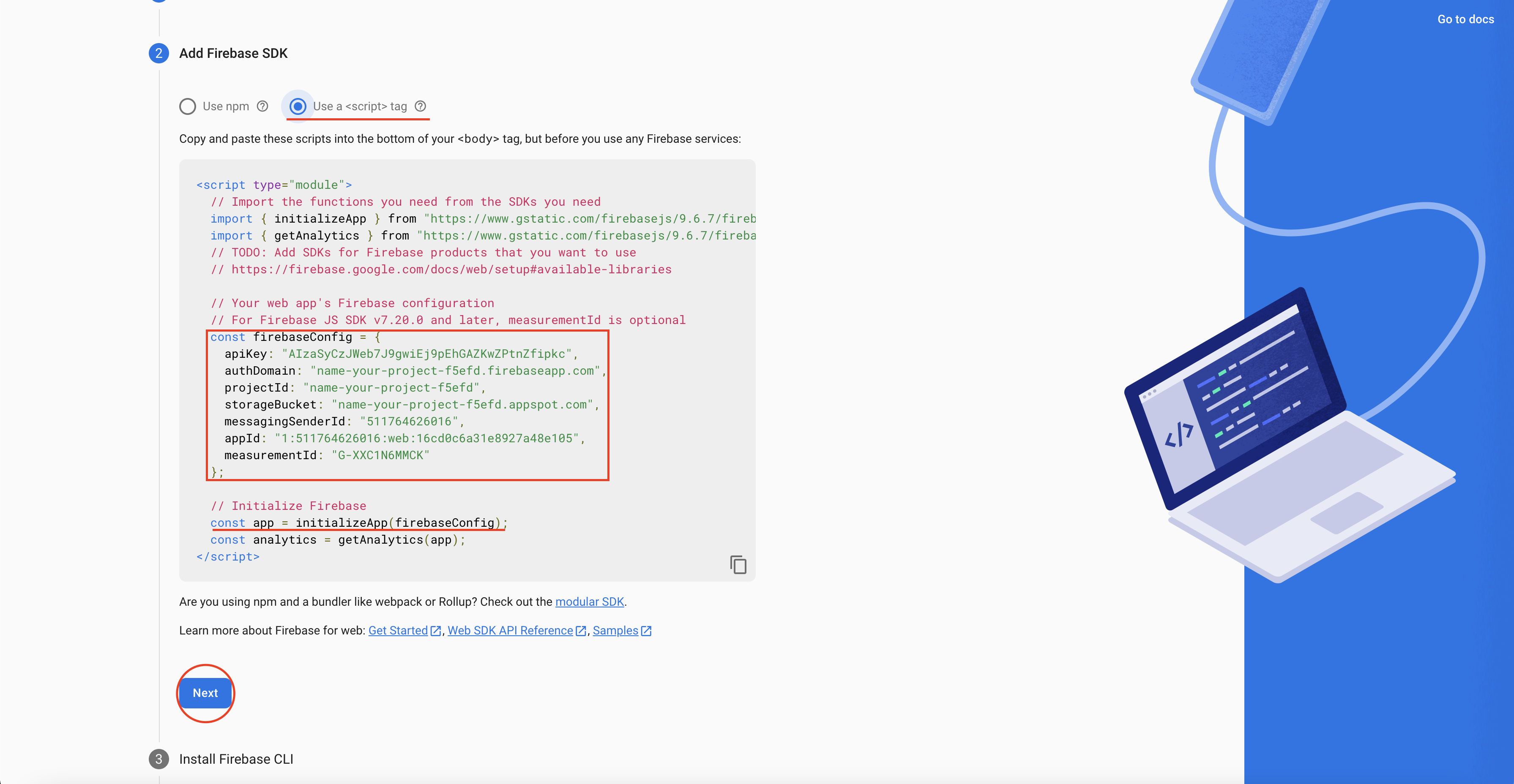Image resolution: width=1514 pixels, height=784 pixels.
Task: Click the import getAnalytics code line
Action: (483, 235)
